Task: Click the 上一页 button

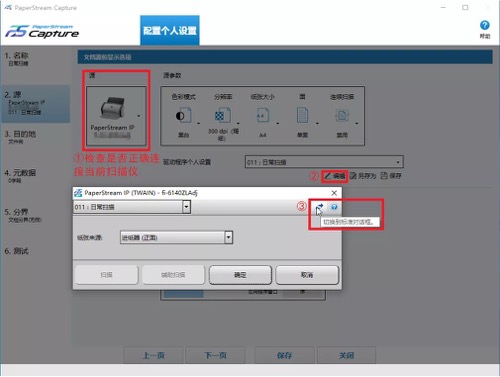Action: [x=154, y=355]
